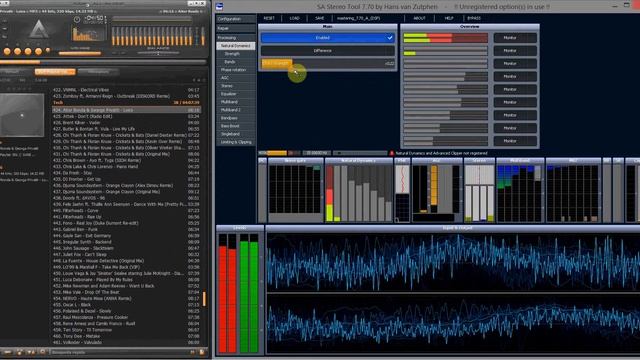
Task: Select track '425. Attak - Don't (Radio Edit)'
Action: 126,116
